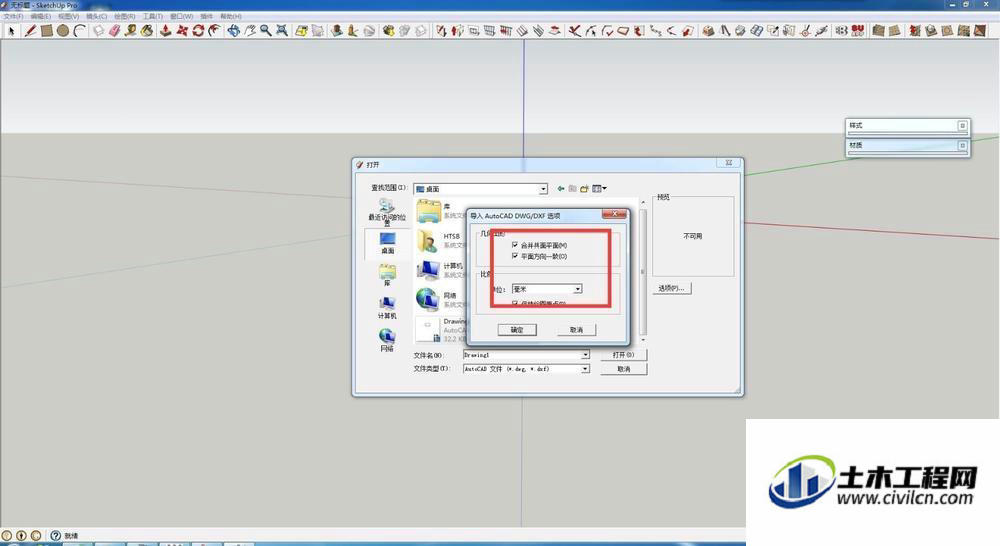Click the Computer (计算机) sidebar icon
This screenshot has height=546, width=1000.
387,307
